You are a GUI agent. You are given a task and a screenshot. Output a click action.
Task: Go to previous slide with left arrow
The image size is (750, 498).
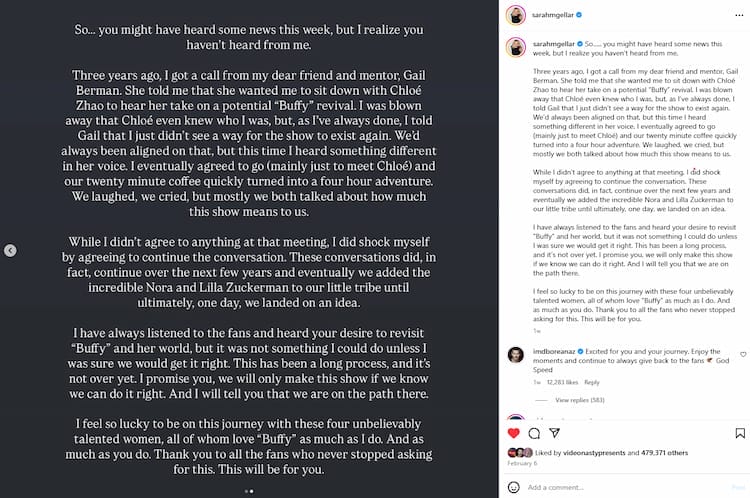tap(10, 250)
